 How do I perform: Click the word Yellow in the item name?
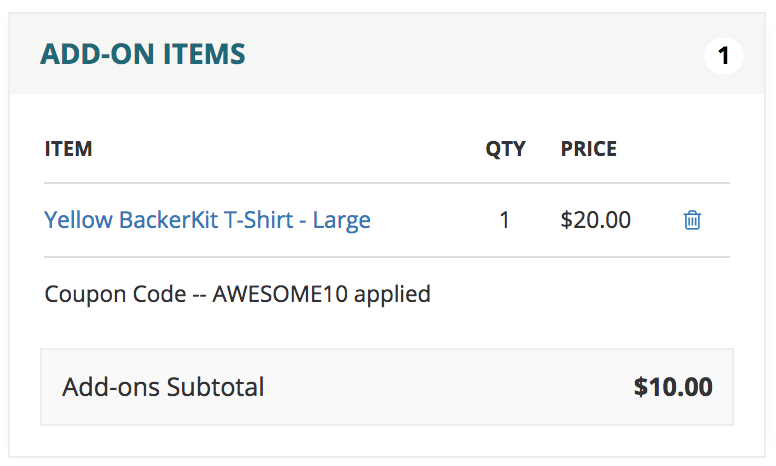(78, 220)
